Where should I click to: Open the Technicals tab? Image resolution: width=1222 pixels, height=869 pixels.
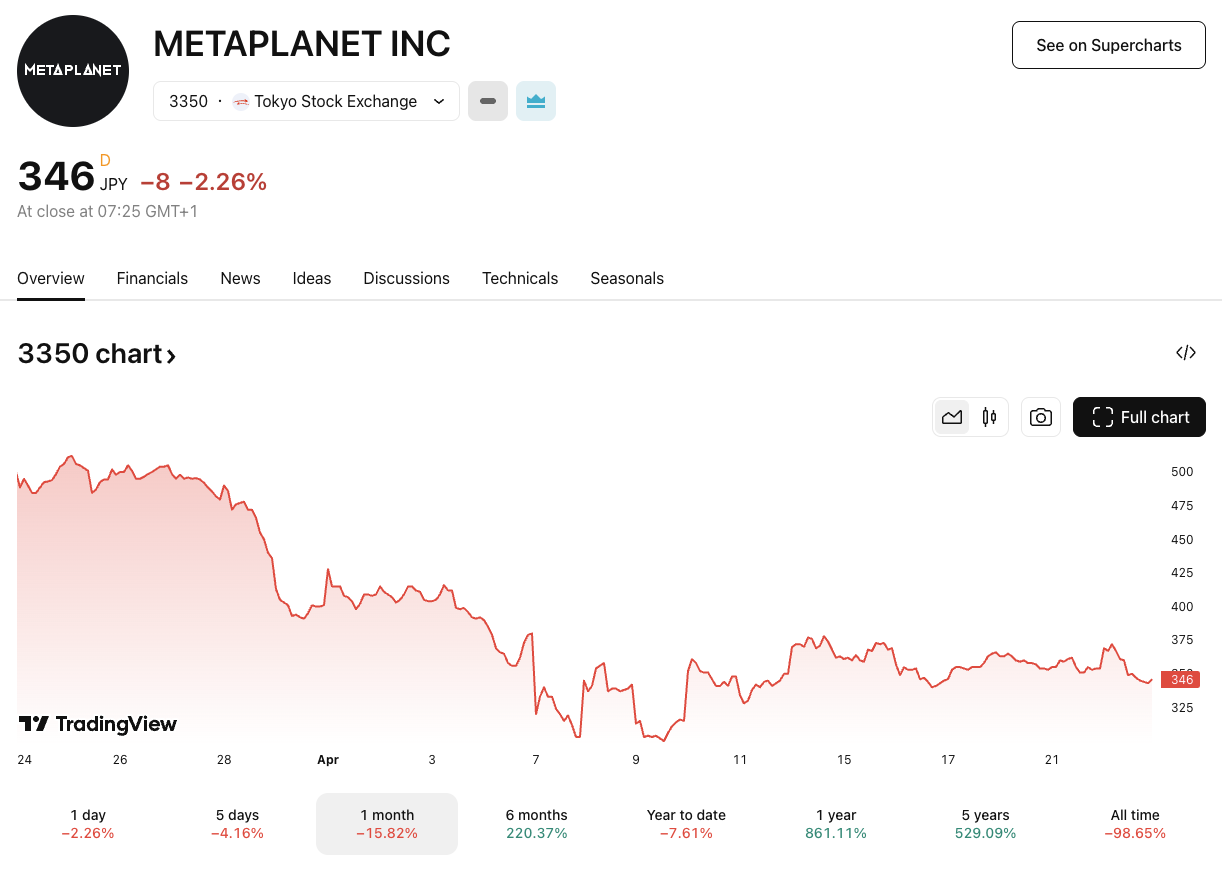(520, 278)
